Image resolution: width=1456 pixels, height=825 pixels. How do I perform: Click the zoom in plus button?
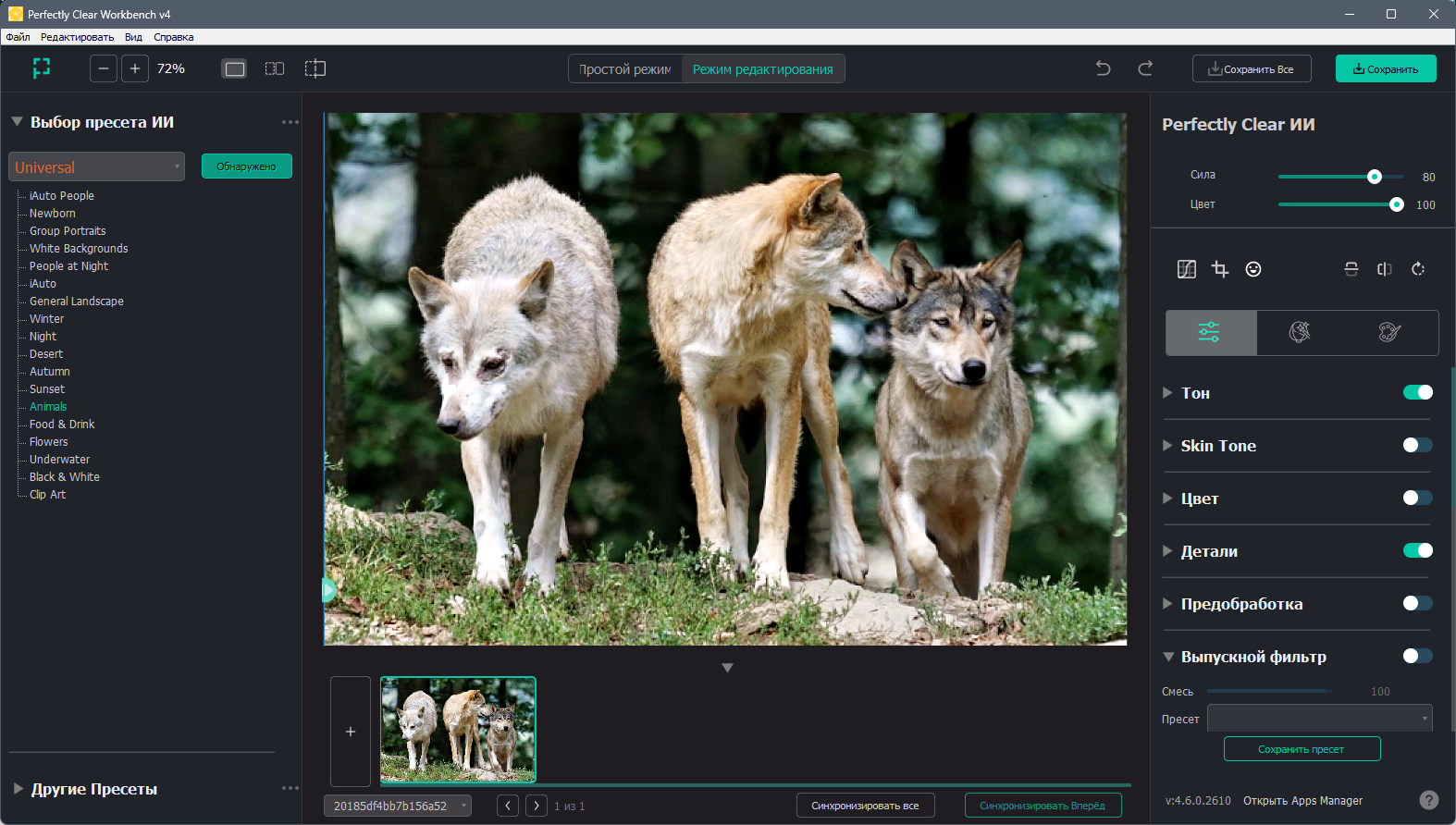[x=135, y=68]
